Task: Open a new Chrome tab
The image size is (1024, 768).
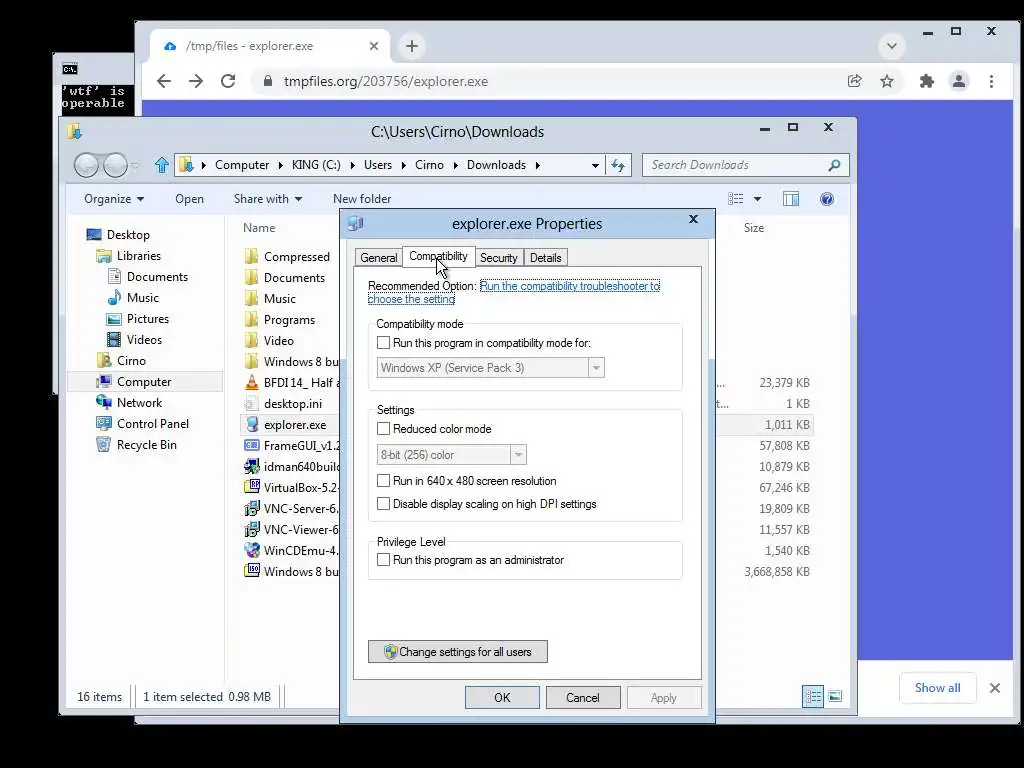Action: tap(411, 46)
